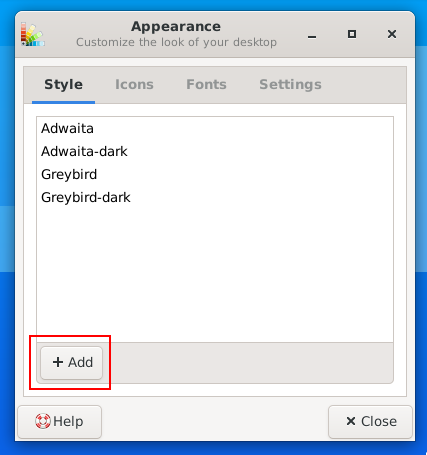Open the Icons tab

[134, 85]
